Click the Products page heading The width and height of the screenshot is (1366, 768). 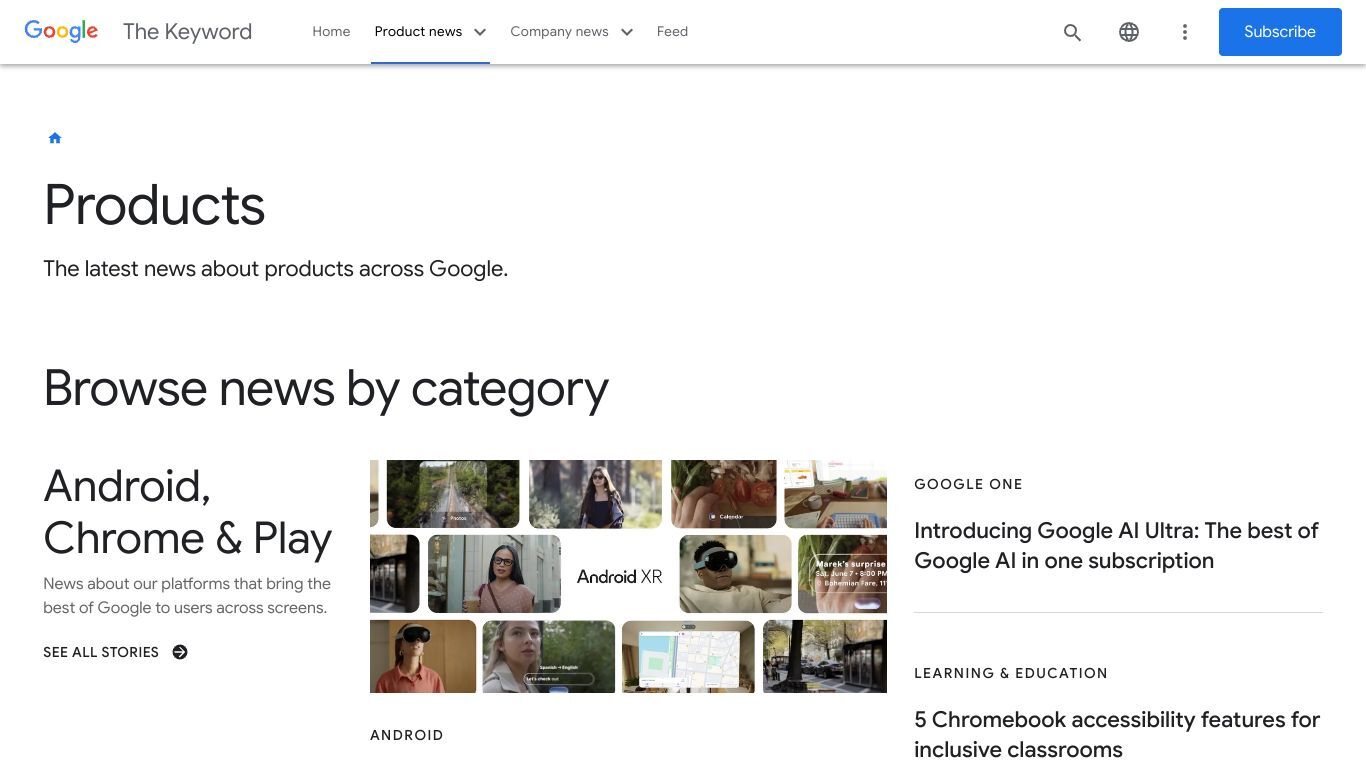pos(154,205)
